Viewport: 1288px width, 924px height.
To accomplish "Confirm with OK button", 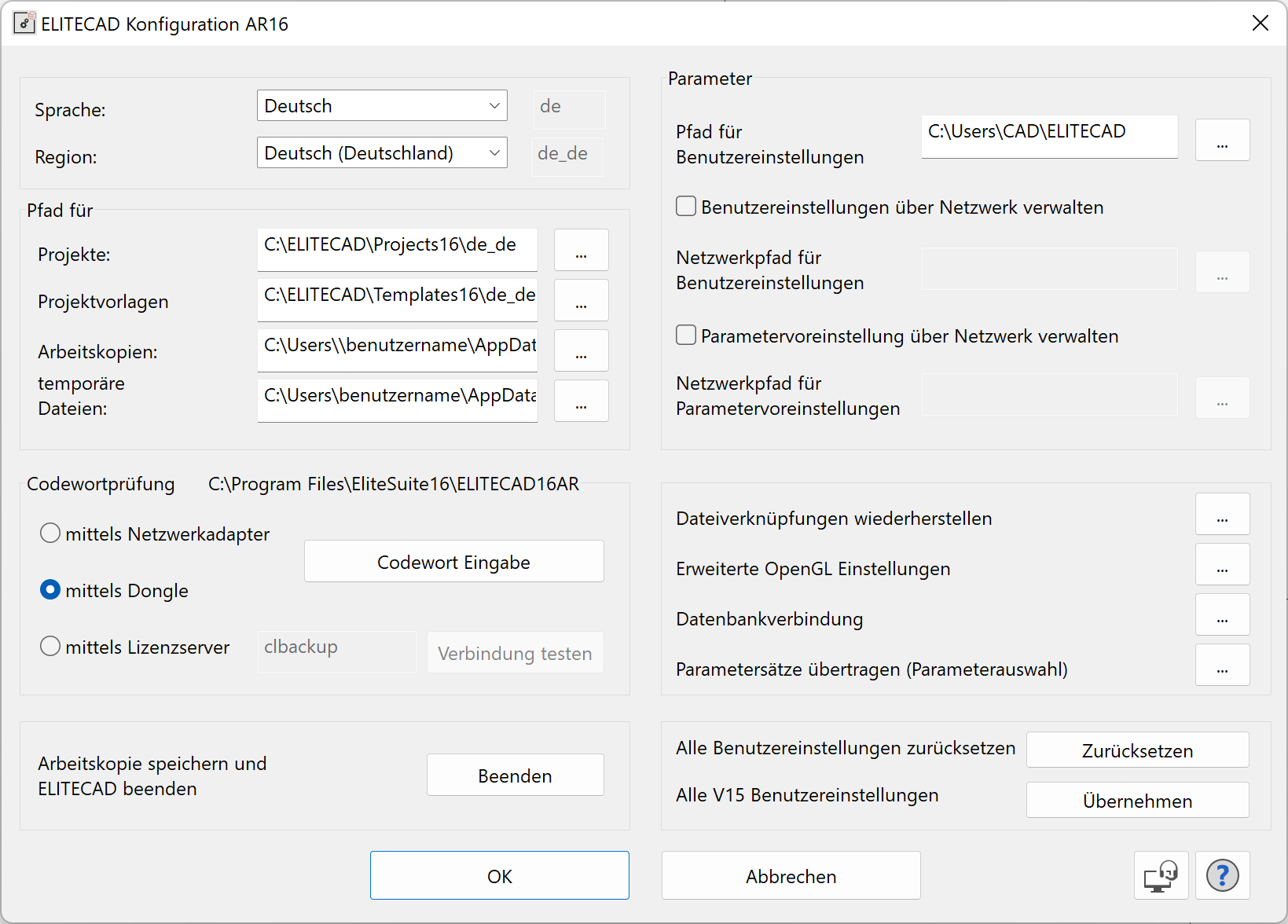I will [x=500, y=875].
